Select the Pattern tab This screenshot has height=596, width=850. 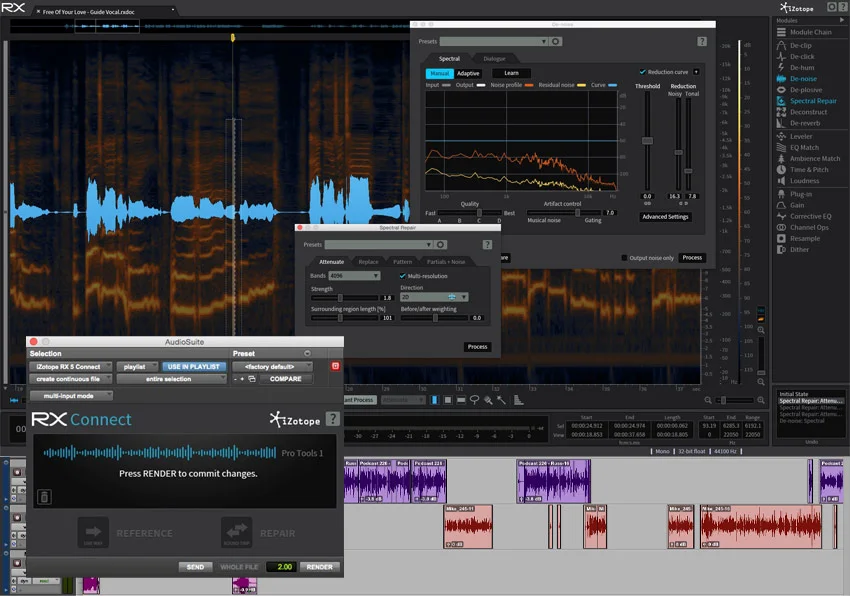[402, 261]
